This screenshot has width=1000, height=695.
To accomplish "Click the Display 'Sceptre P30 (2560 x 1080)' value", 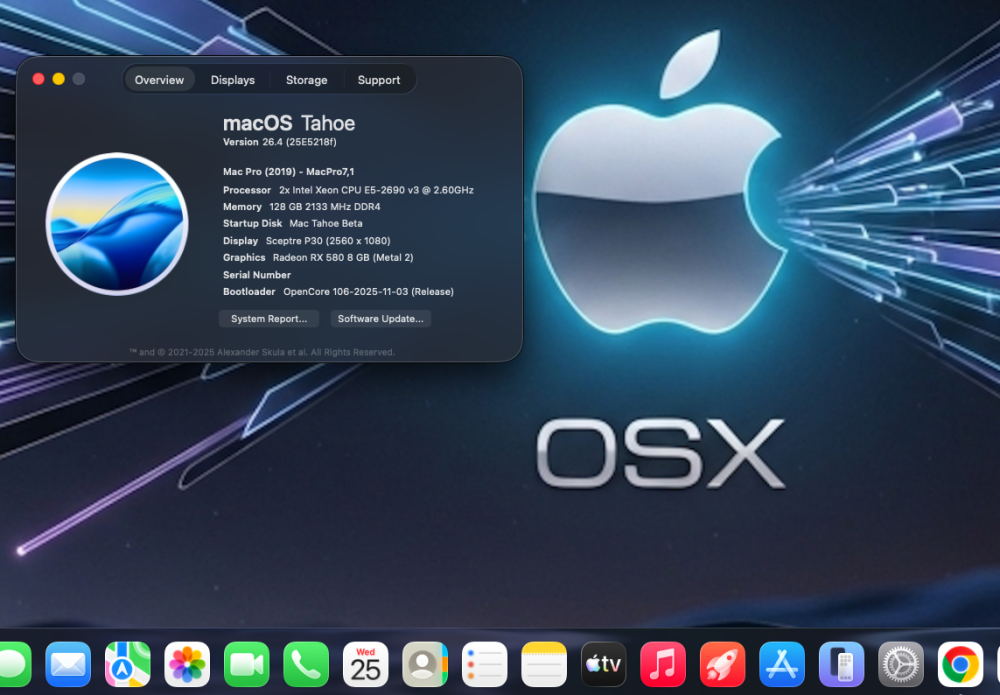I will pyautogui.click(x=328, y=241).
